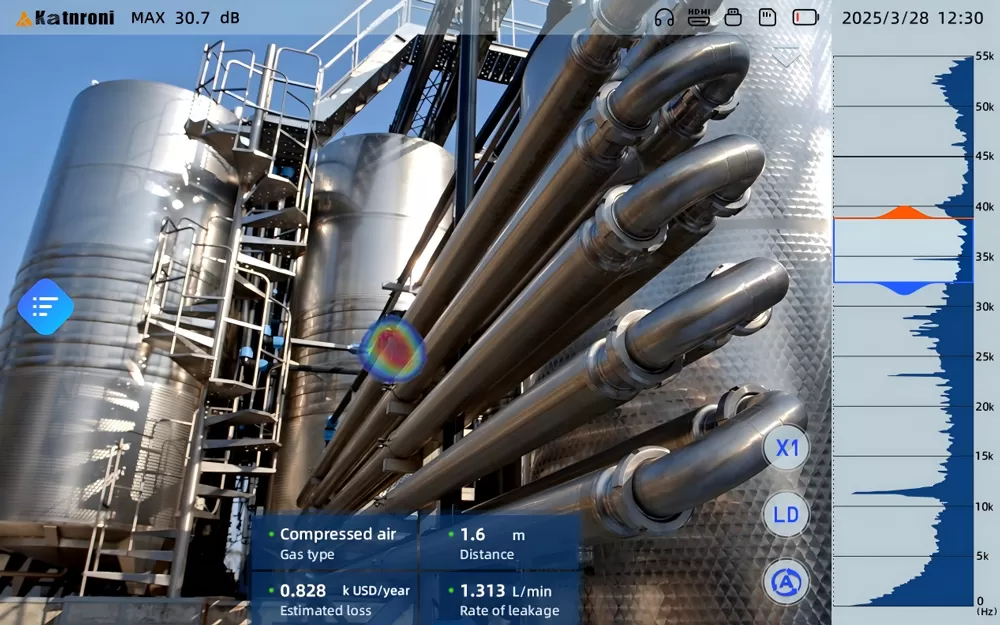Tap the HDMI output icon
The width and height of the screenshot is (1000, 625).
tap(699, 17)
